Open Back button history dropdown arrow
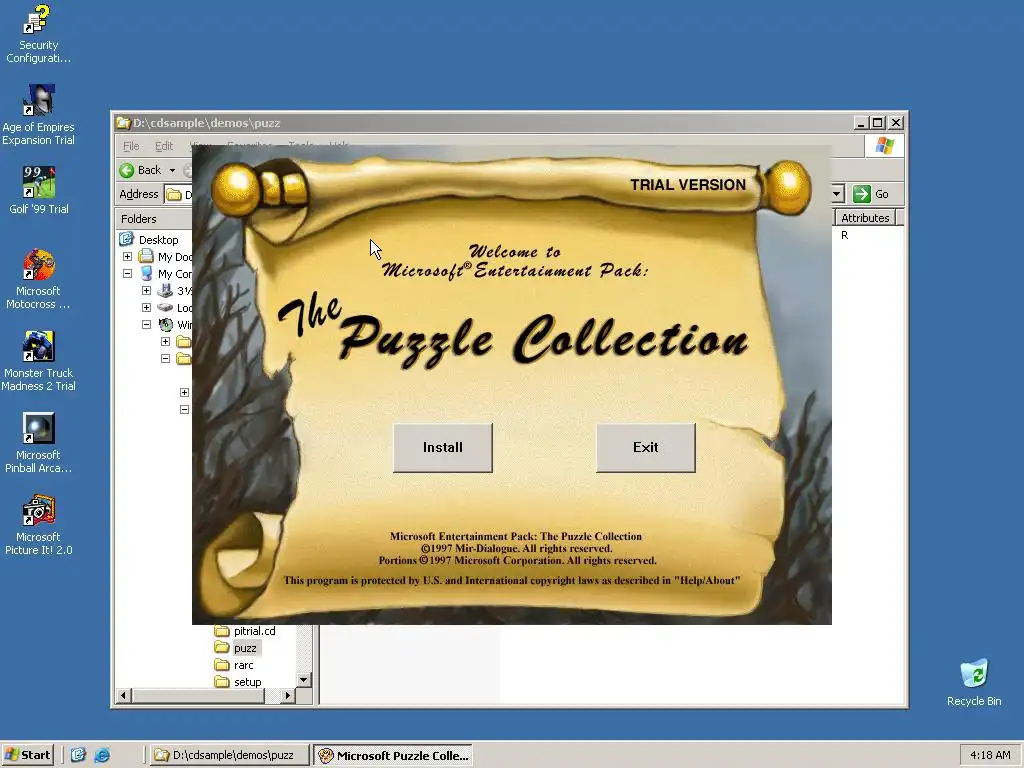 pos(172,170)
